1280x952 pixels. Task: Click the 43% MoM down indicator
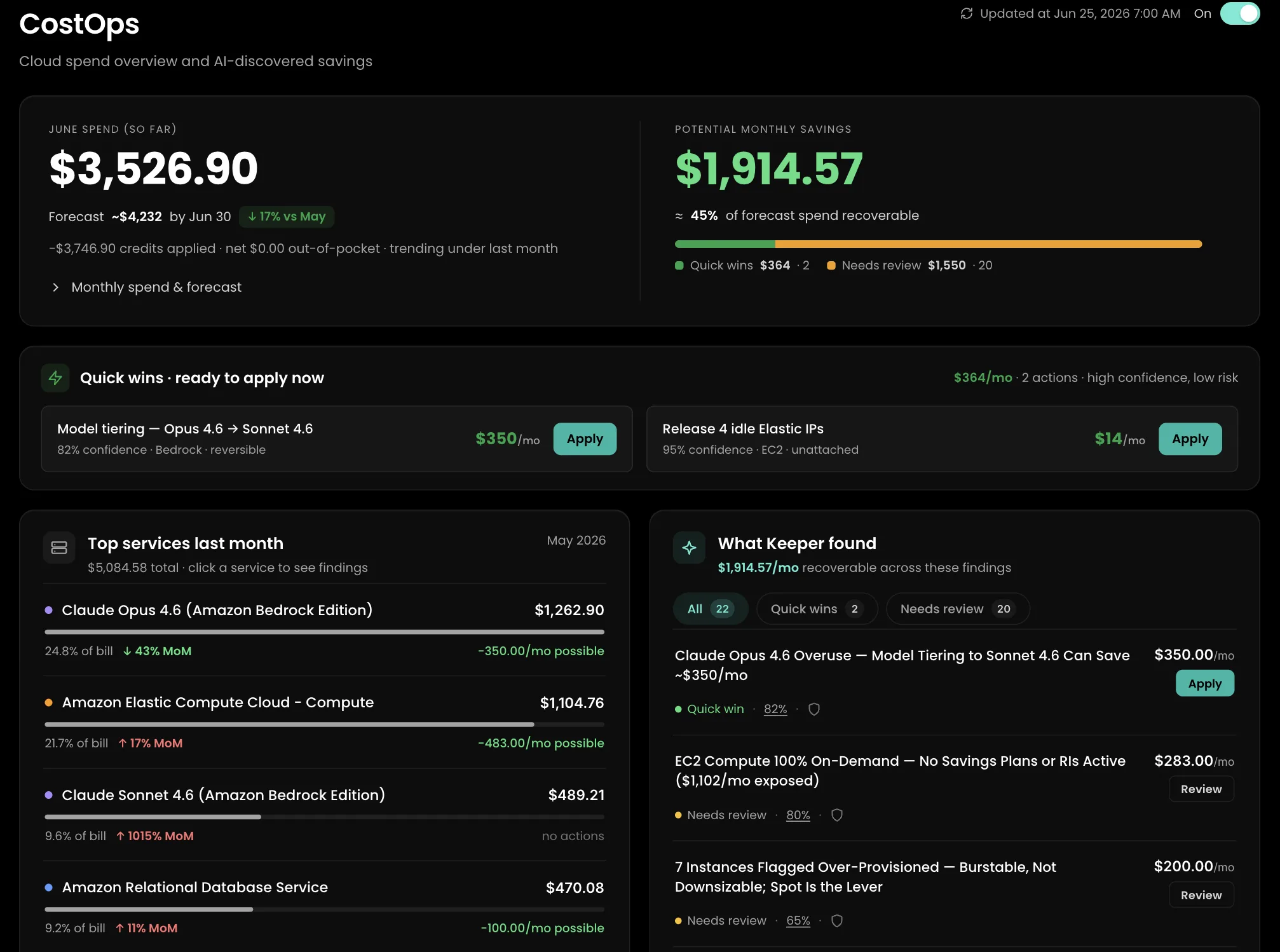157,651
